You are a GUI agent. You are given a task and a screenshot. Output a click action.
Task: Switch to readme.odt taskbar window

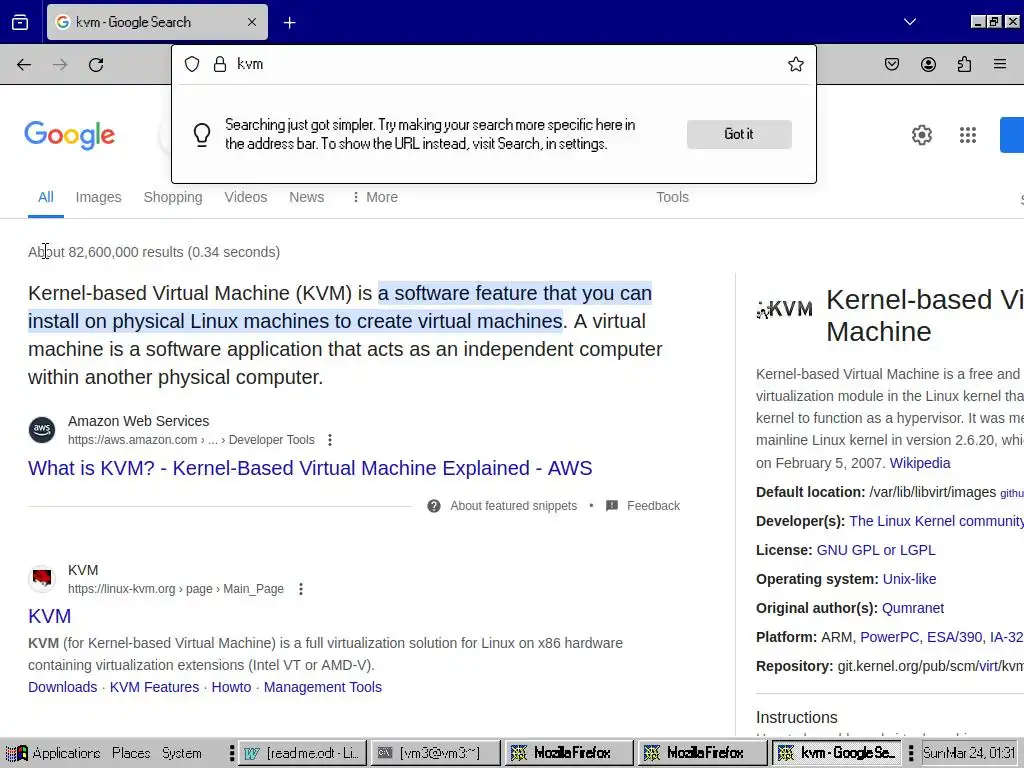tap(302, 753)
